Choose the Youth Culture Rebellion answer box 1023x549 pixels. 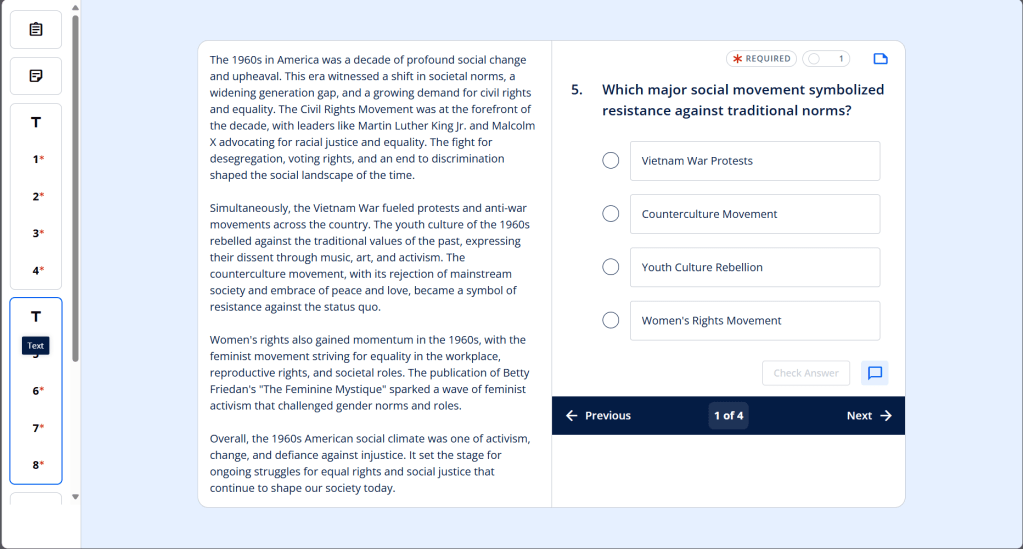754,267
